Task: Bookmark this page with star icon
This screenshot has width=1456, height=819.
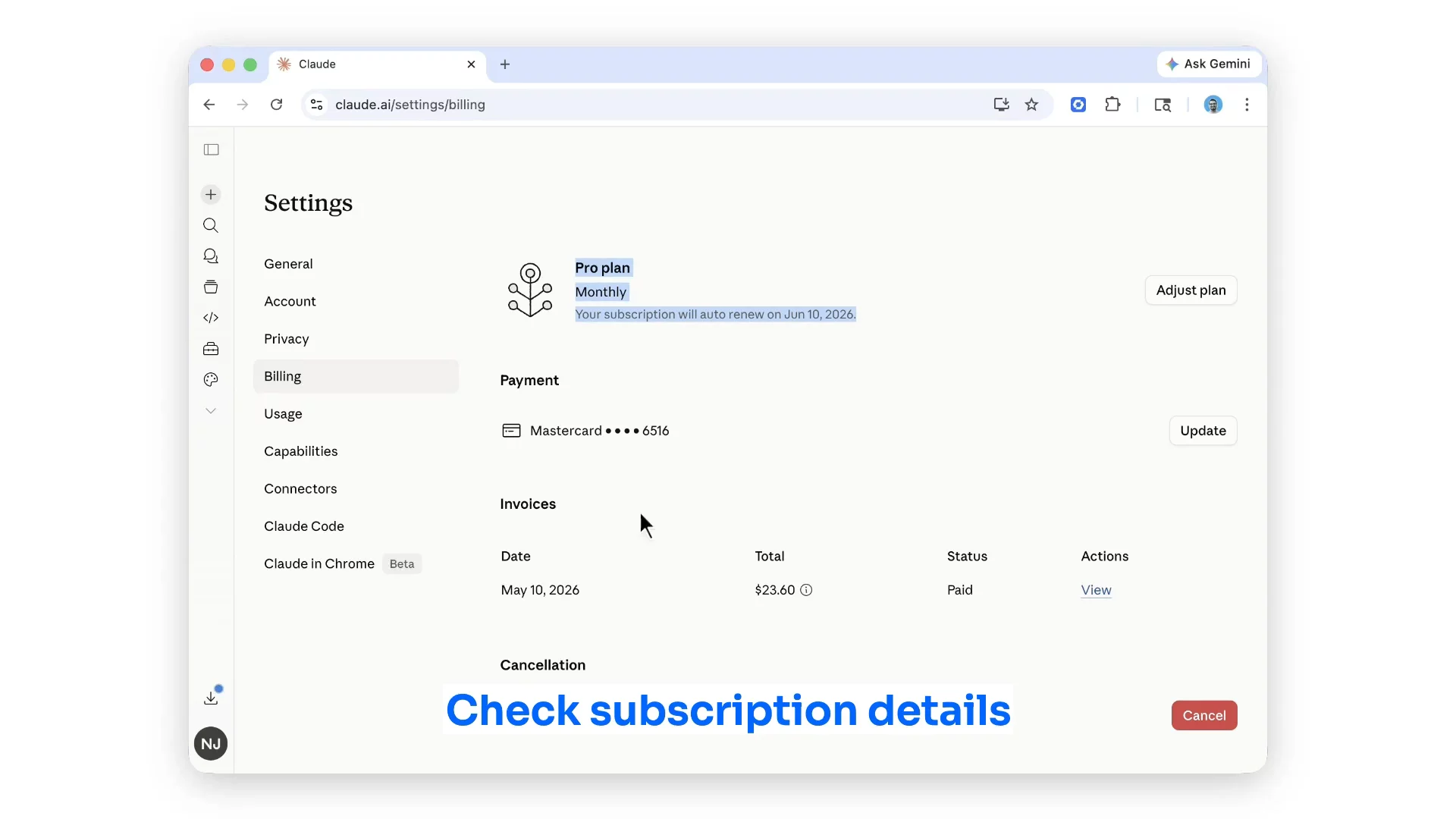Action: (x=1031, y=105)
